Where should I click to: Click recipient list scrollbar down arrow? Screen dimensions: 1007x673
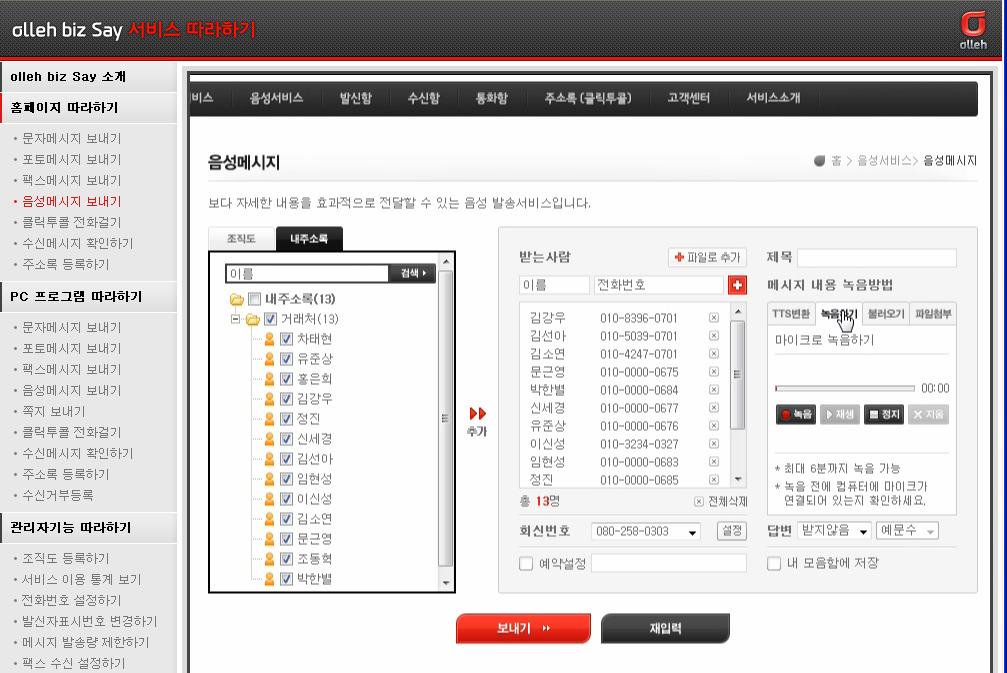point(738,479)
